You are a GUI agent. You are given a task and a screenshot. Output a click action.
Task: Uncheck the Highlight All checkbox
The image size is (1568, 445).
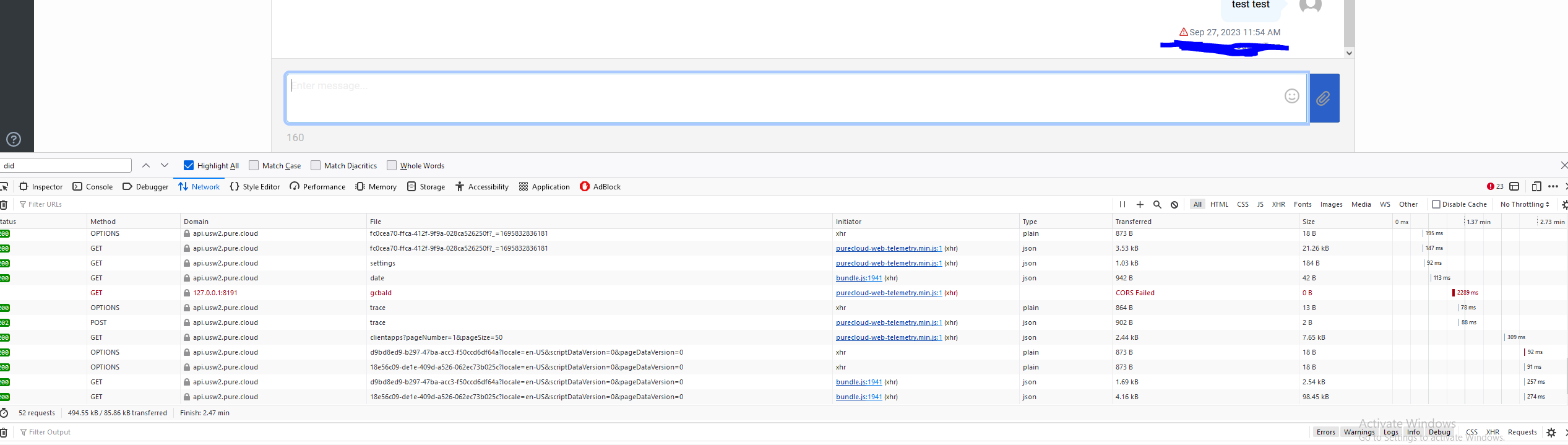(189, 165)
